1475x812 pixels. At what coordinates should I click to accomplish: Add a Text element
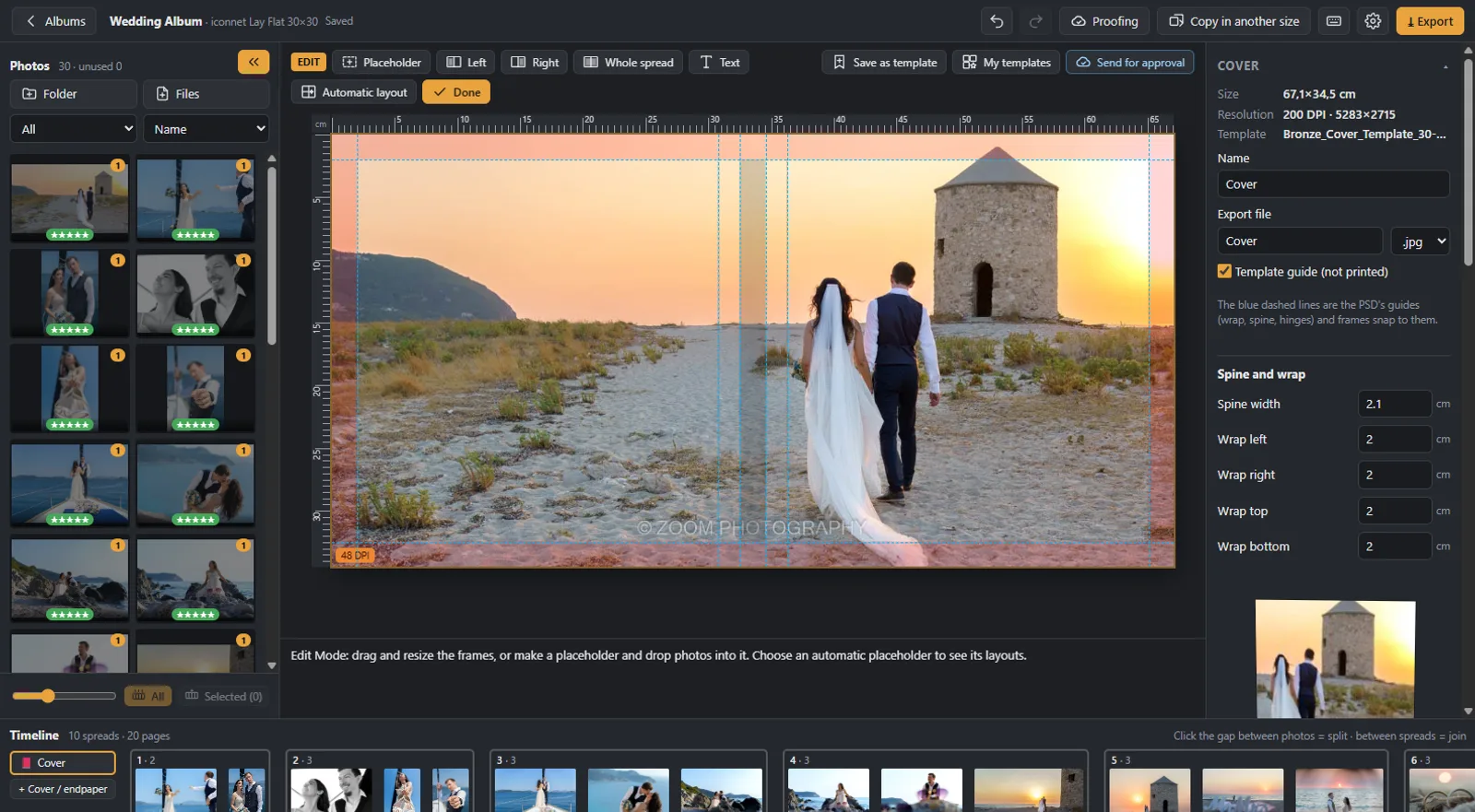click(x=719, y=63)
